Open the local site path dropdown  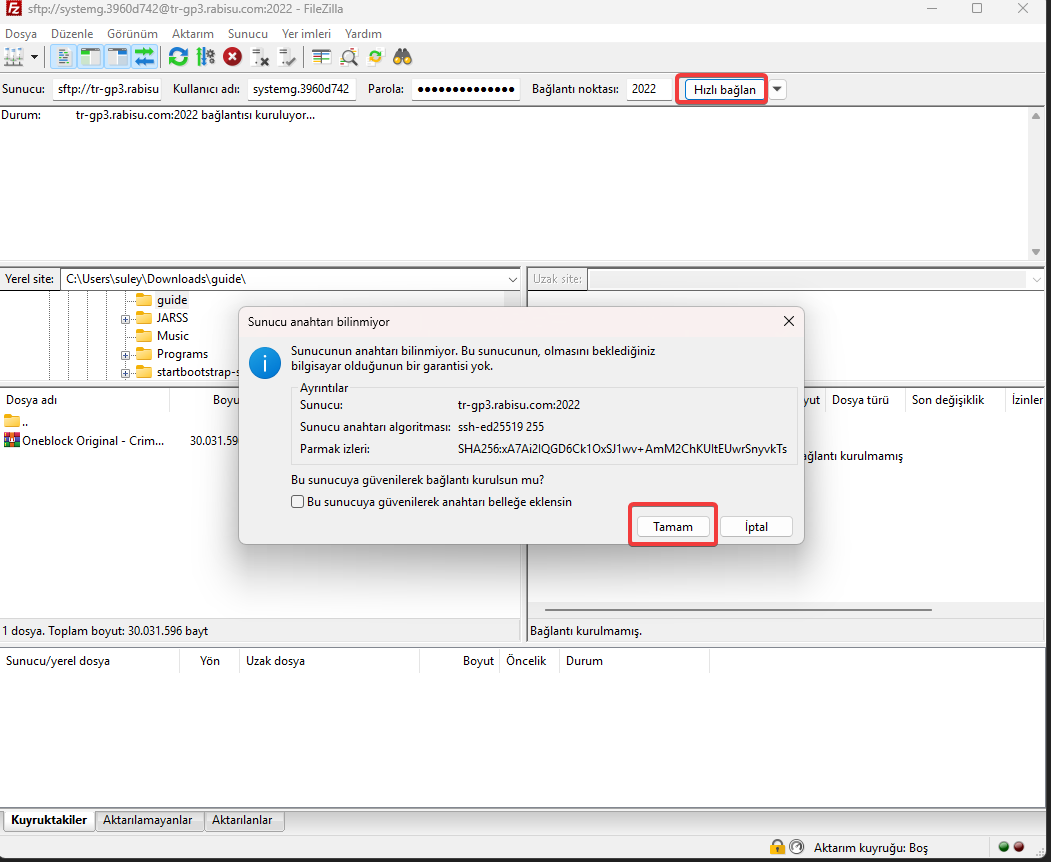click(513, 279)
